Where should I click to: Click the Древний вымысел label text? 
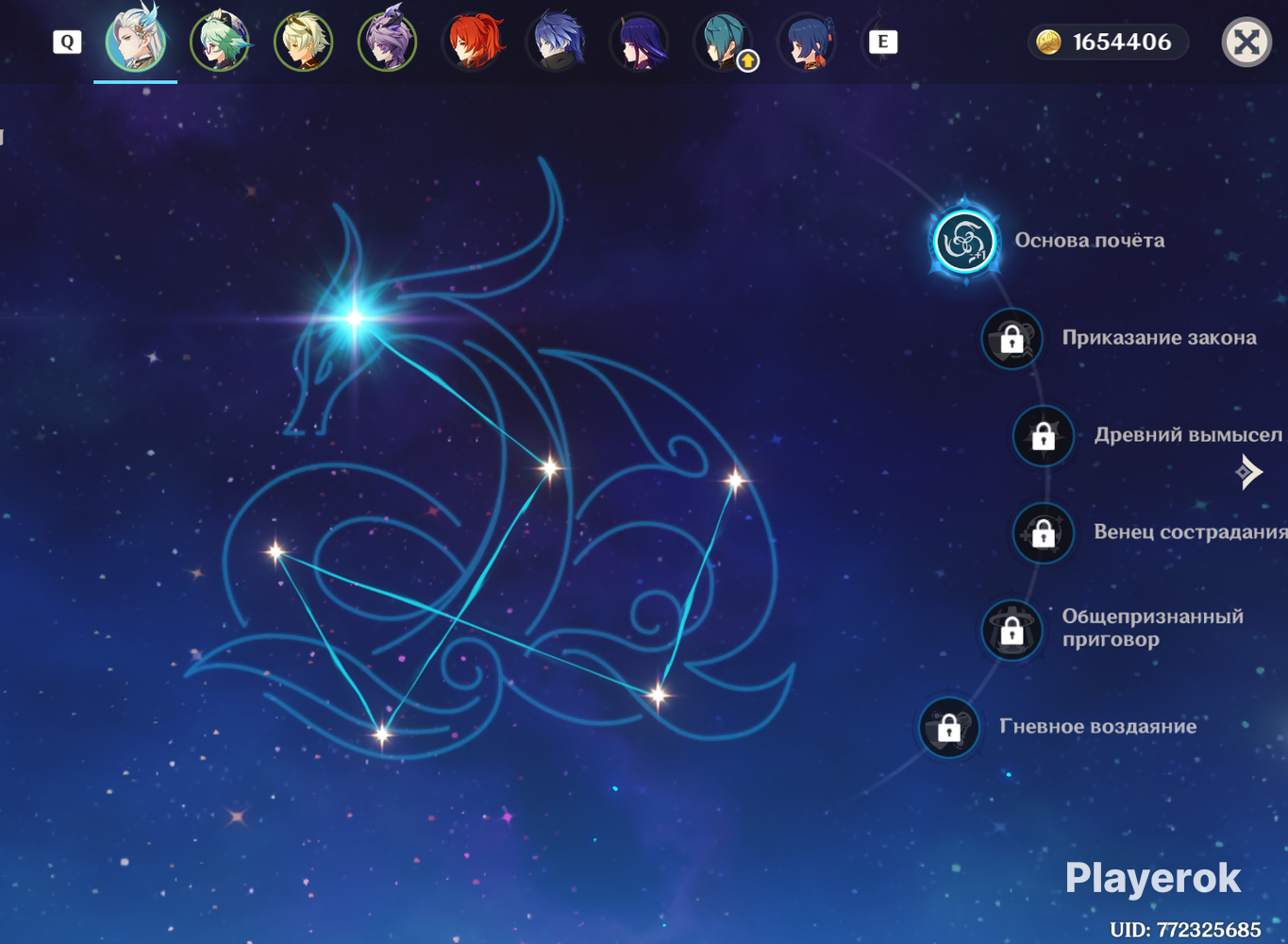(1188, 435)
